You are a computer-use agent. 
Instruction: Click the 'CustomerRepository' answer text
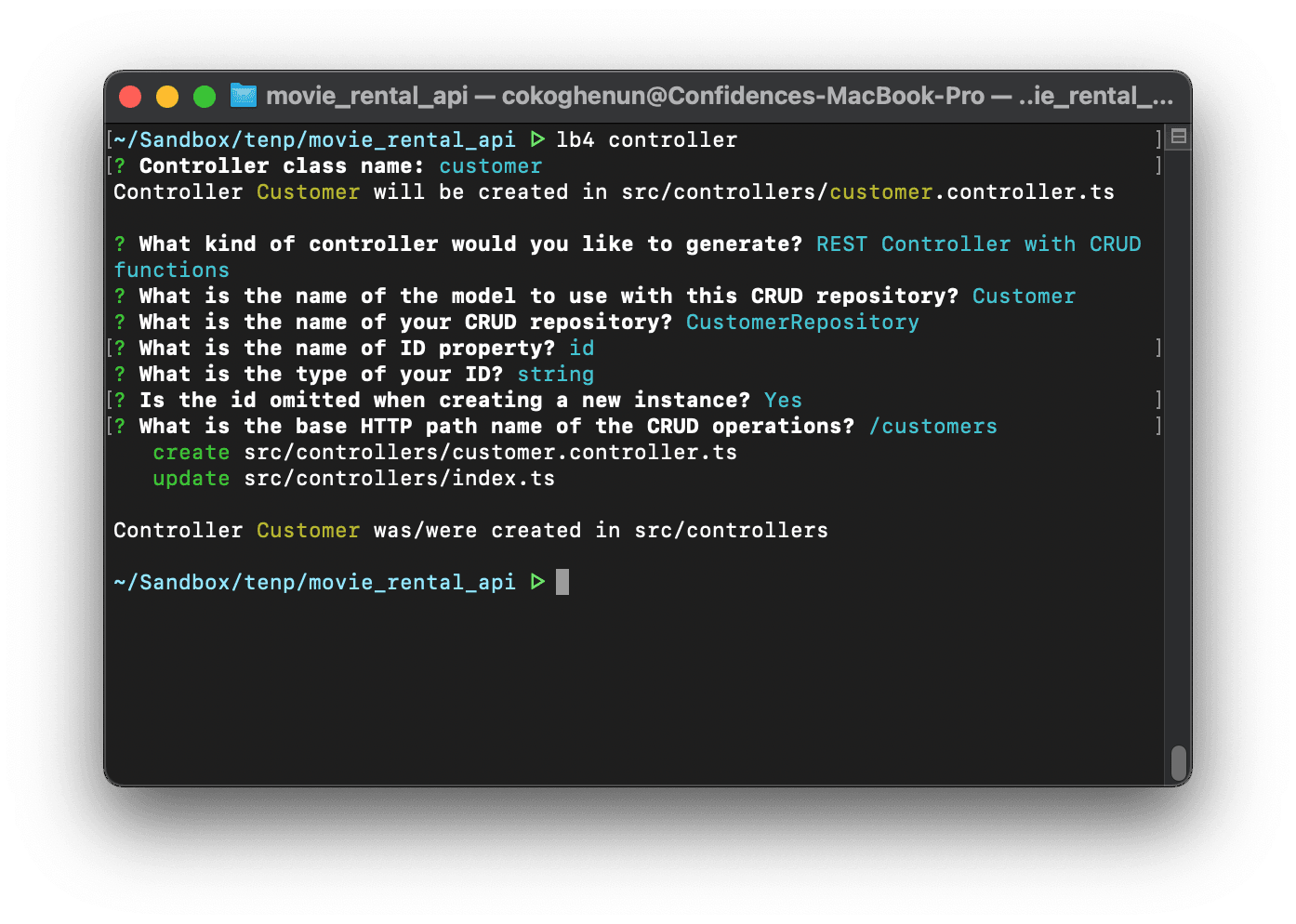click(802, 322)
